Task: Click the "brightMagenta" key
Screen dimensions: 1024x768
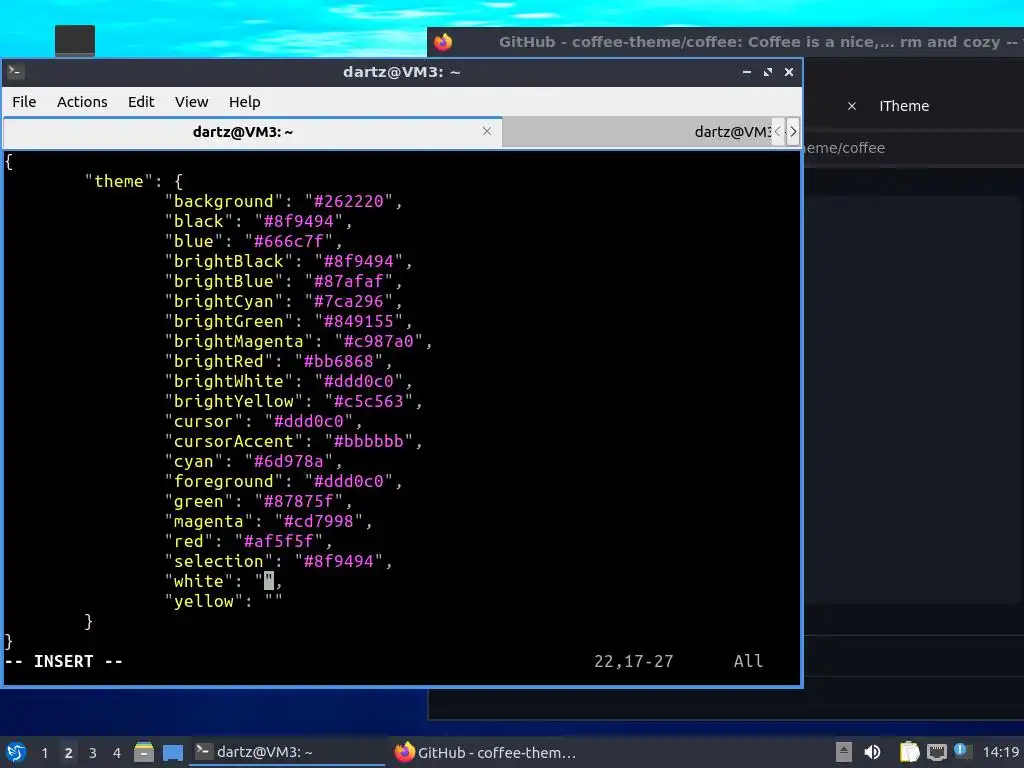Action: 238,342
